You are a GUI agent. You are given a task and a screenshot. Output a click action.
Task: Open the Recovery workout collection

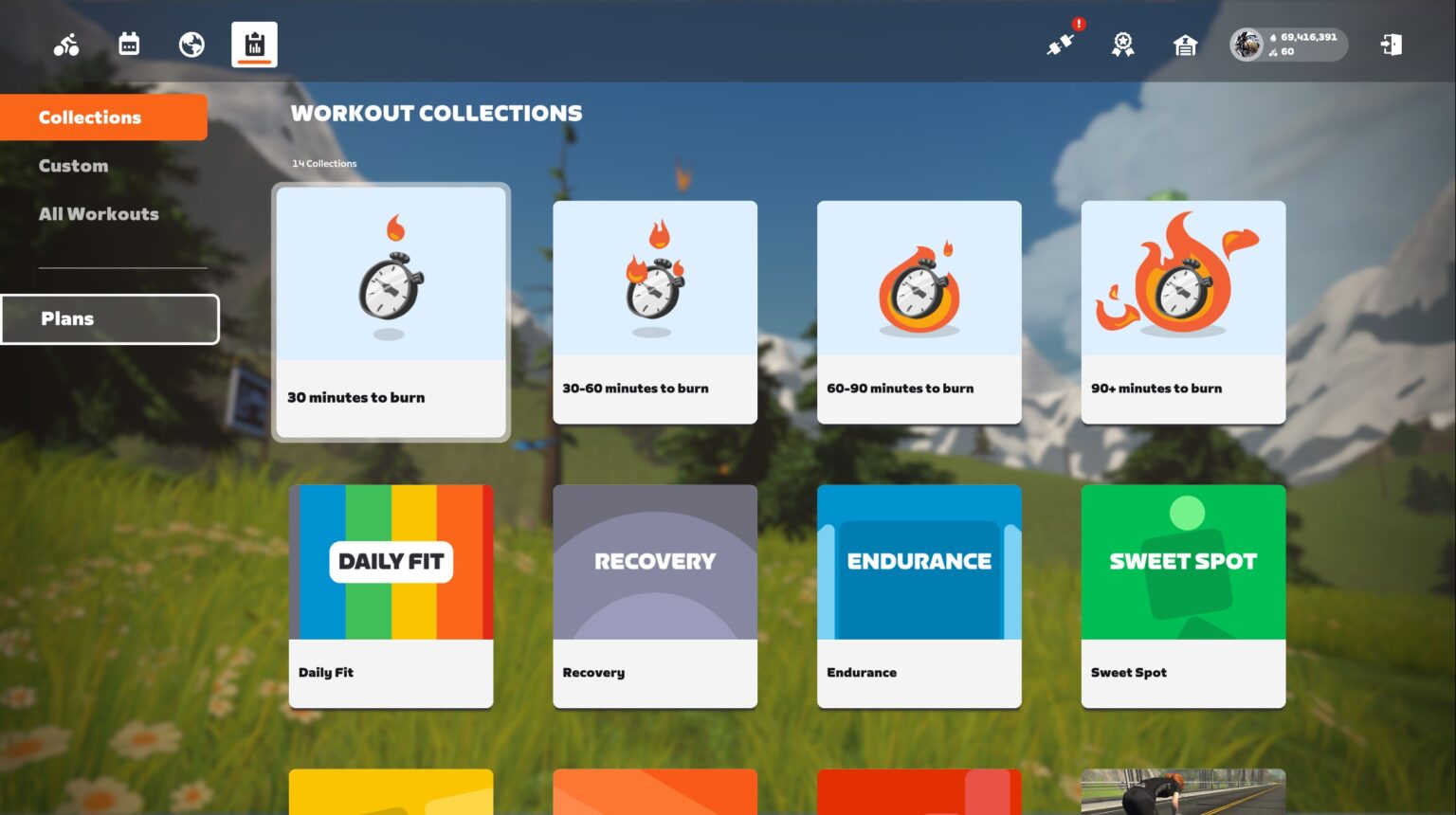tap(654, 596)
